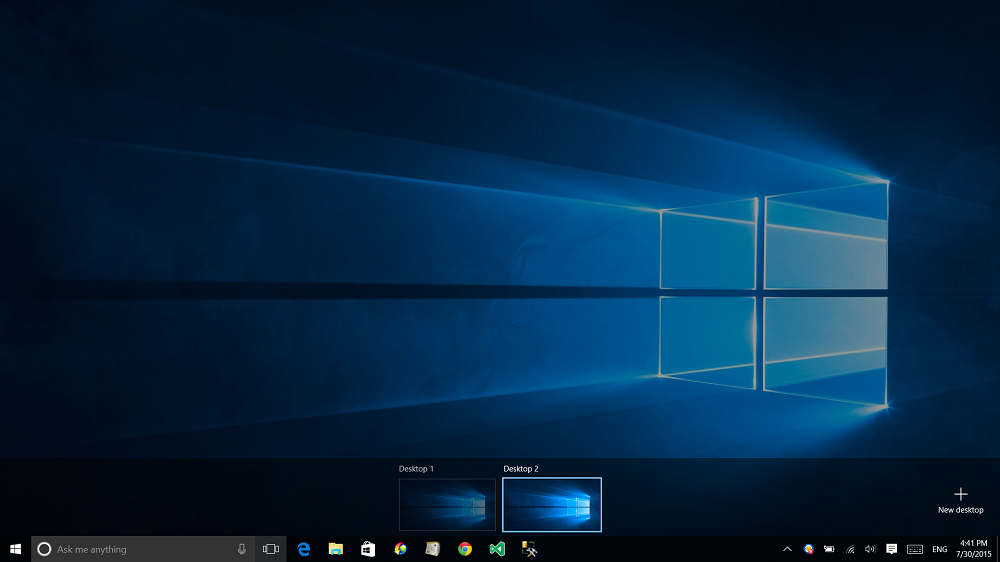Open File Explorer from taskbar

(x=336, y=549)
